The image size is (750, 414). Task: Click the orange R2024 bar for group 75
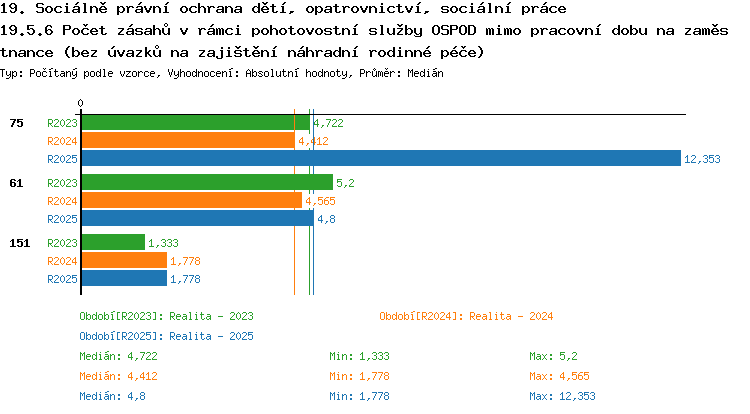tap(188, 141)
